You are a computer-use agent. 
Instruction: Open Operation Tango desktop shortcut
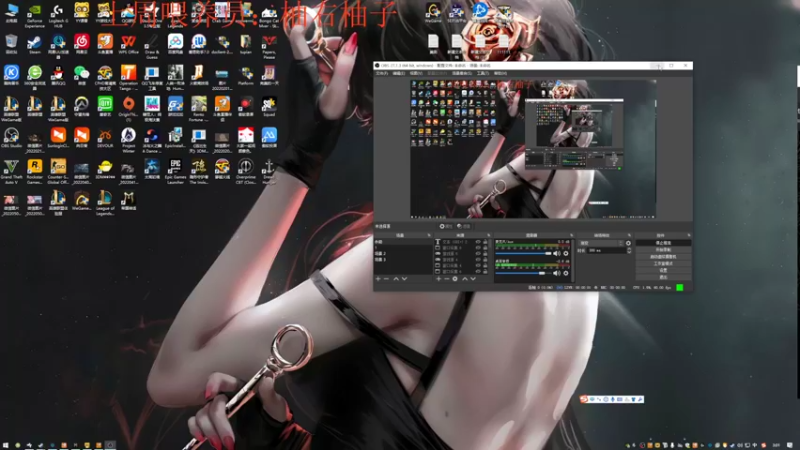click(129, 78)
